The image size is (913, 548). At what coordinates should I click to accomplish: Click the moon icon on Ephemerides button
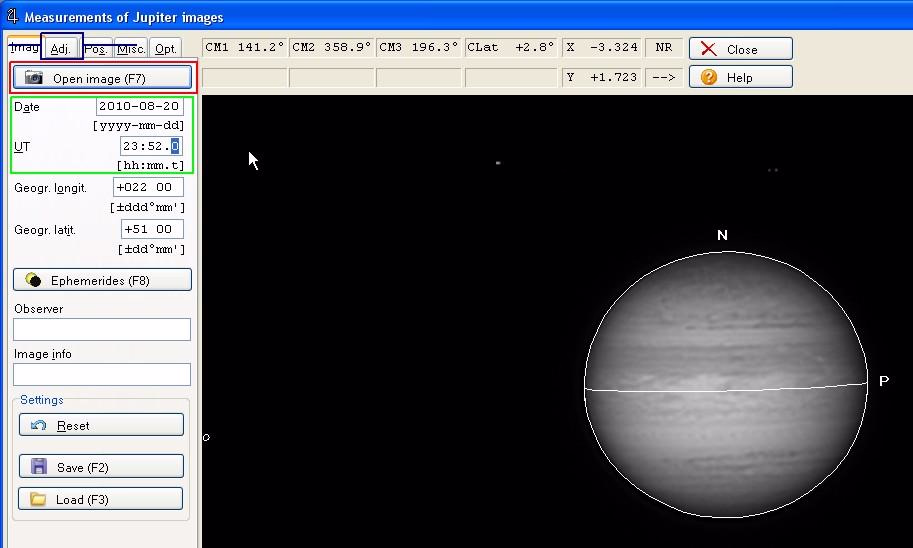click(x=34, y=281)
